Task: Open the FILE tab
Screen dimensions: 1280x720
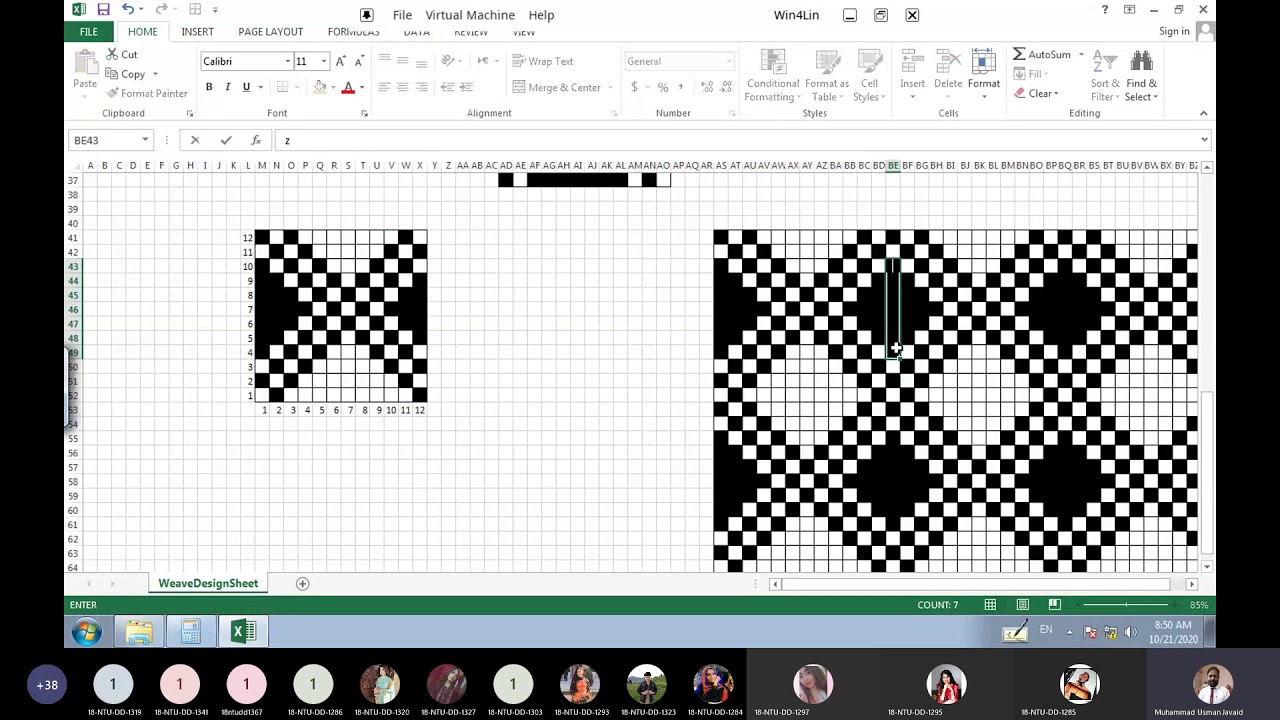Action: 89,32
